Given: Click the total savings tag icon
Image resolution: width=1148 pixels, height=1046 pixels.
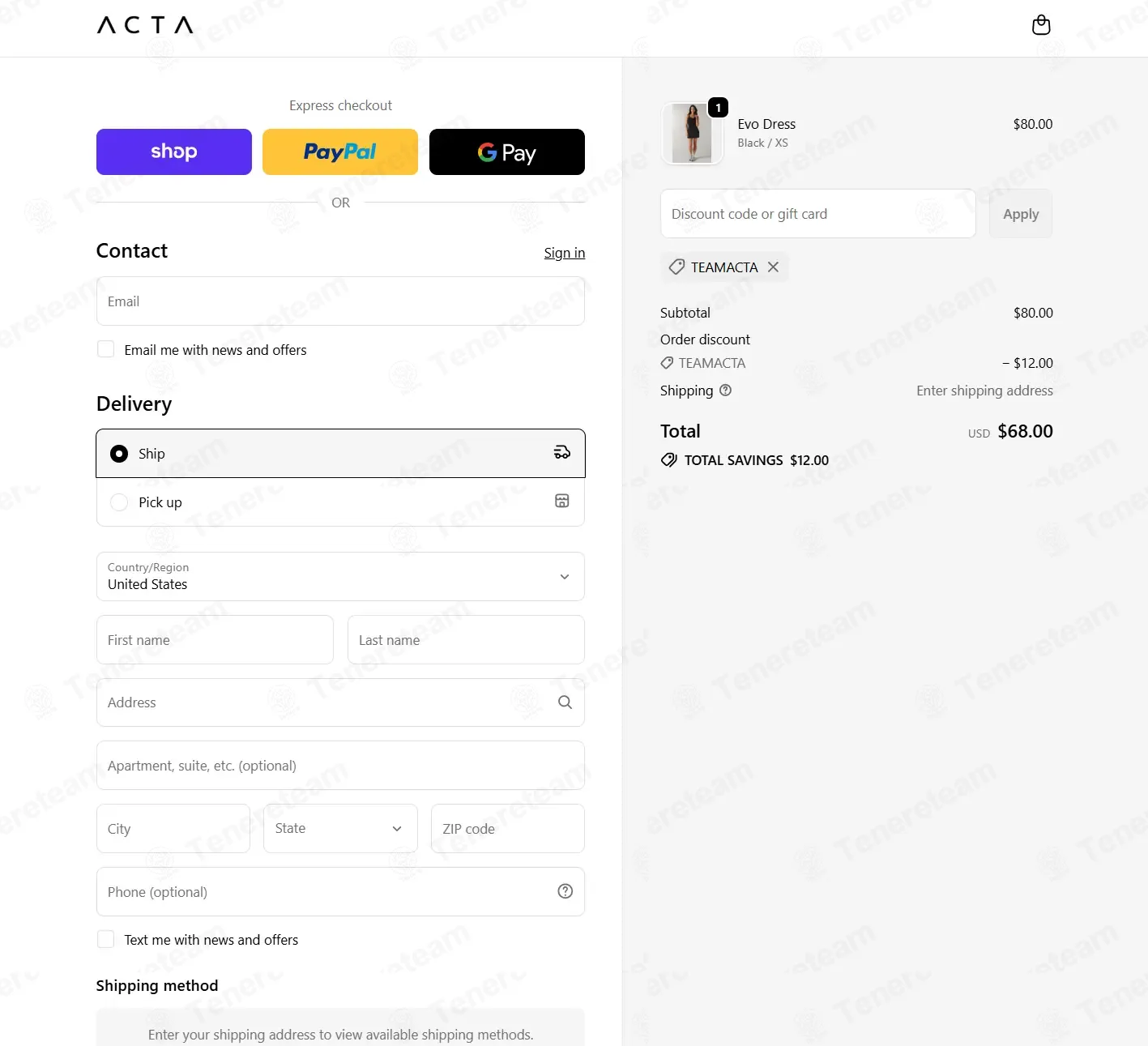Looking at the screenshot, I should 669,460.
